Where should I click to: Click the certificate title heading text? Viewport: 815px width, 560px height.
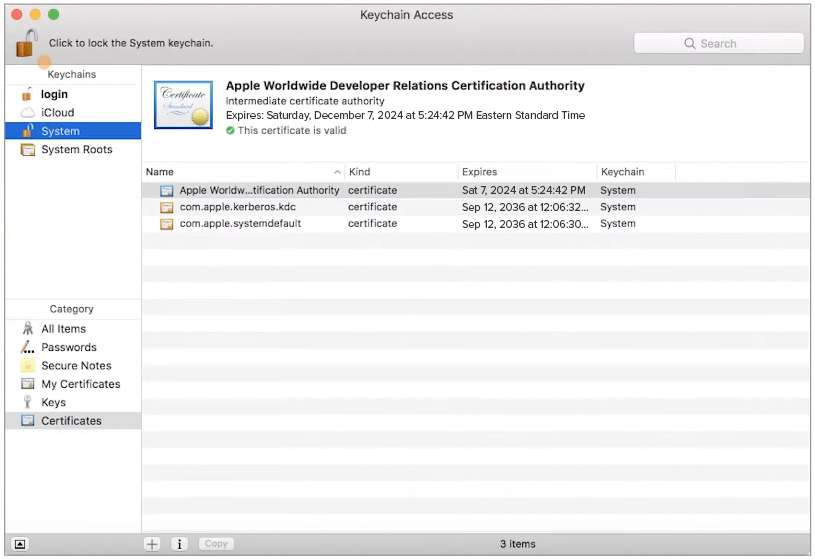click(405, 86)
